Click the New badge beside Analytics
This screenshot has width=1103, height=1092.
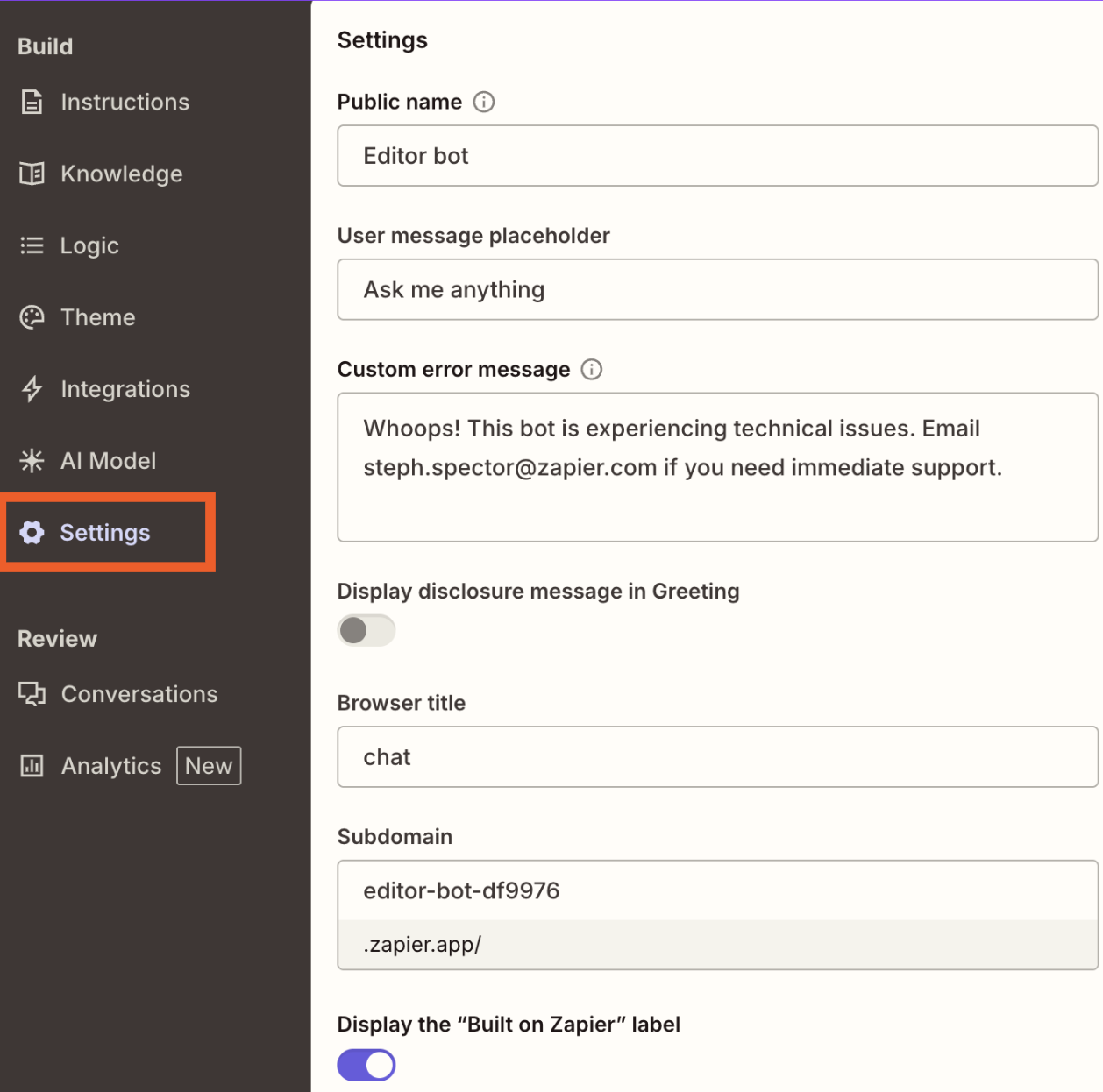click(x=209, y=765)
